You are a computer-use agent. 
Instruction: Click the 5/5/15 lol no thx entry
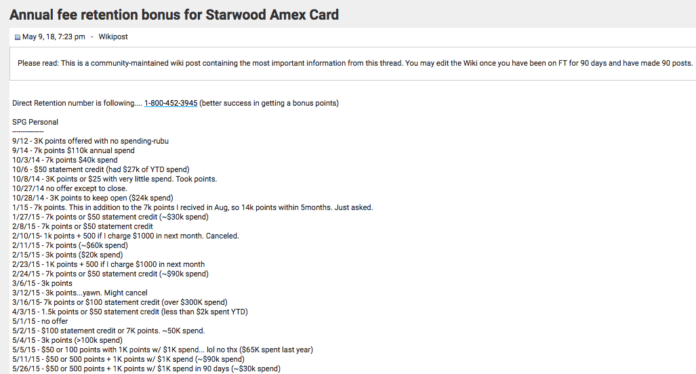(162, 350)
